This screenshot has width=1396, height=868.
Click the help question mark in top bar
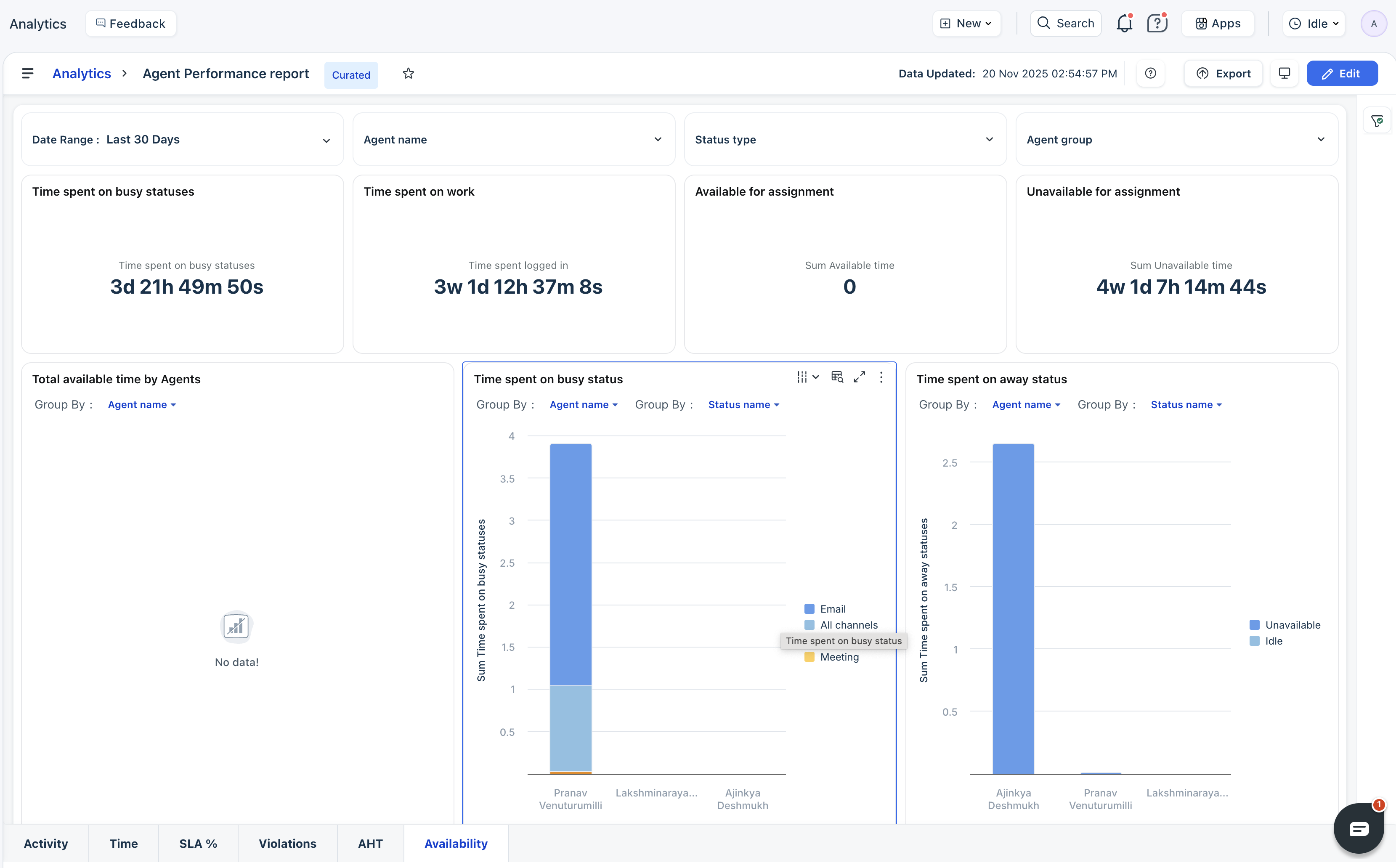pyautogui.click(x=1157, y=24)
